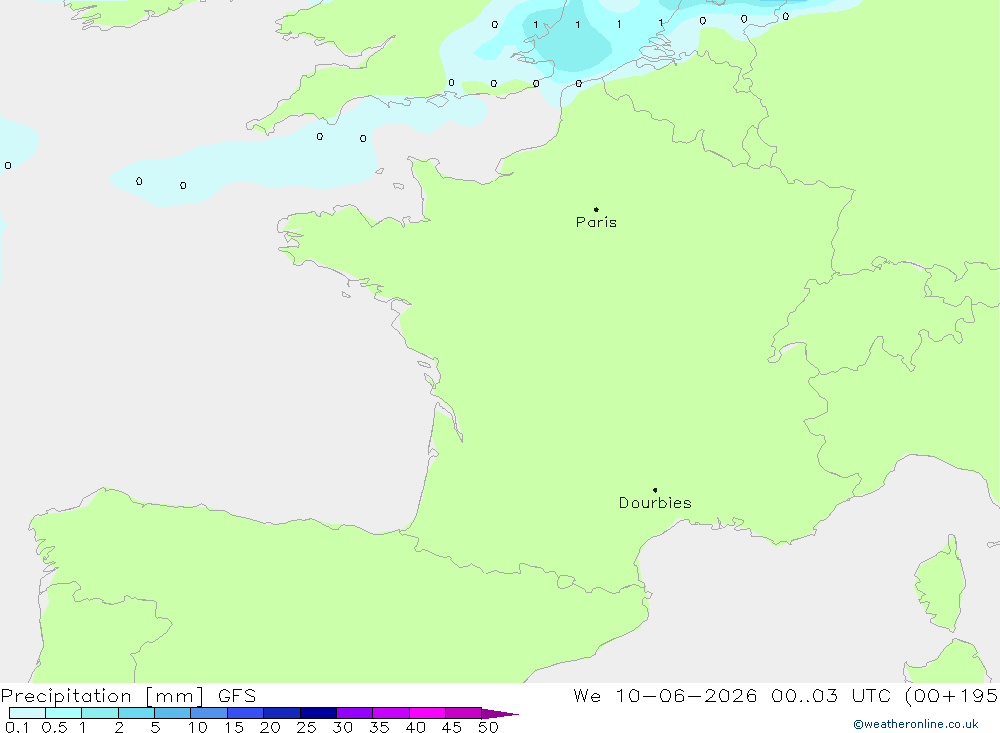The height and width of the screenshot is (733, 1000).
Task: Click the forecast date 'We 10-06-2026' text
Action: [x=665, y=695]
